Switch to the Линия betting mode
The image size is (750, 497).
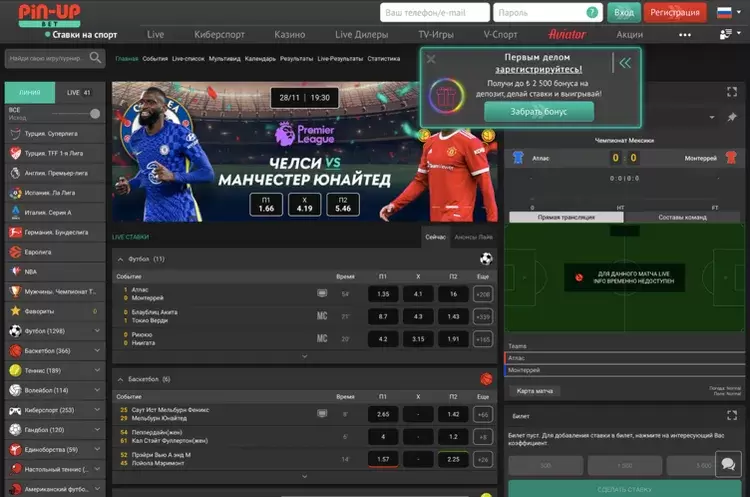click(x=30, y=92)
